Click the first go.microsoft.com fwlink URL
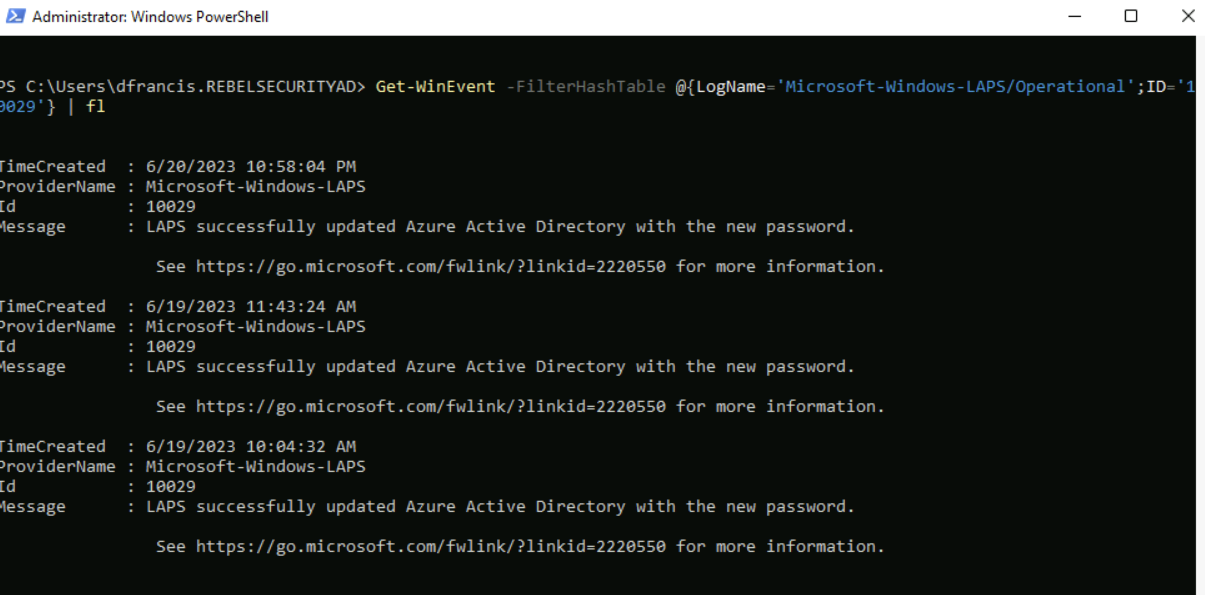This screenshot has width=1205, height=595. coord(430,267)
